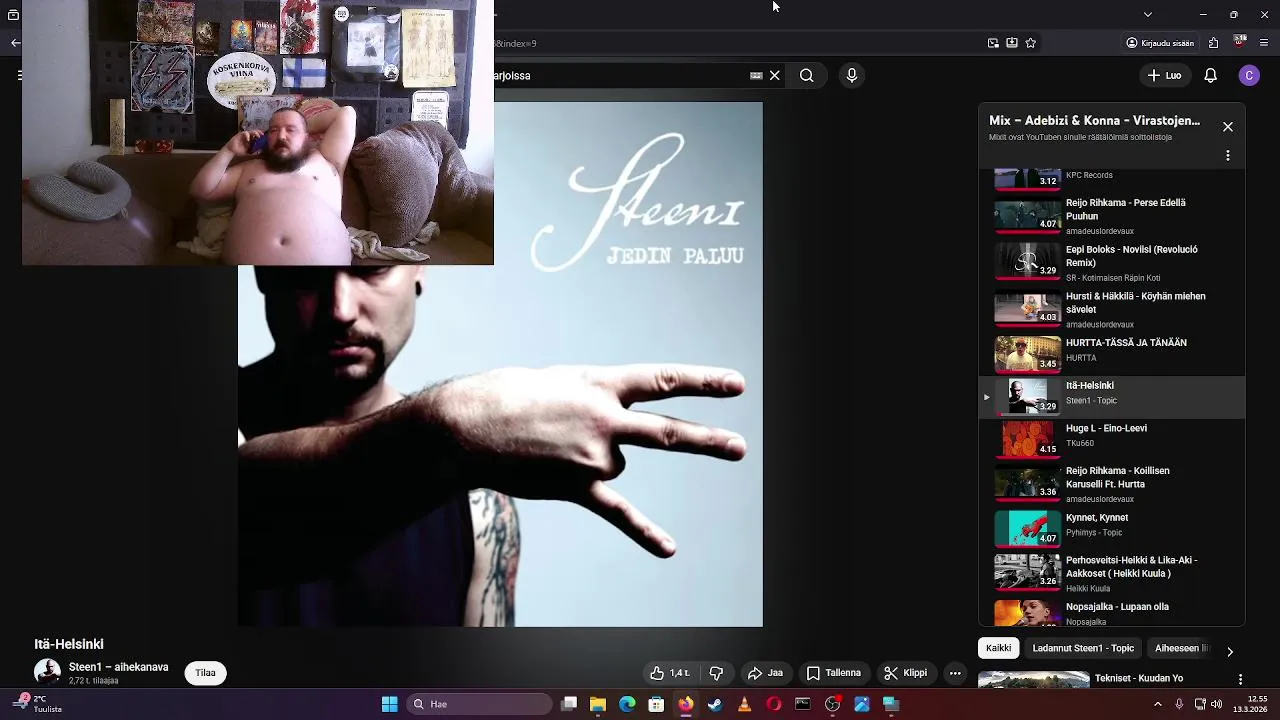This screenshot has height=720, width=1280.
Task: Clear the YouTube search box text
Action: (x=775, y=75)
